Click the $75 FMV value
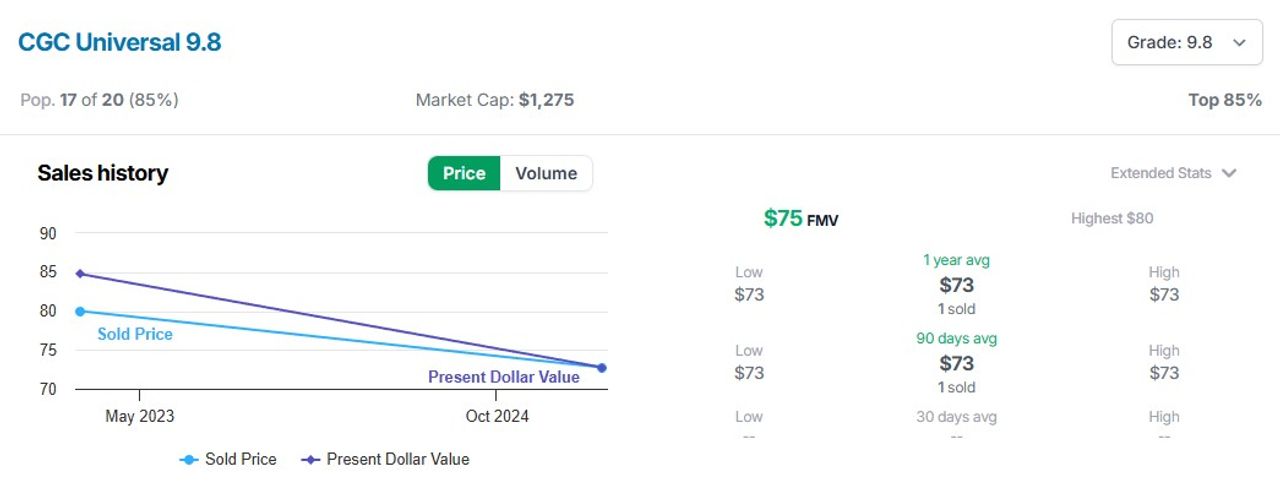Viewport: 1280px width, 497px height. click(x=801, y=218)
